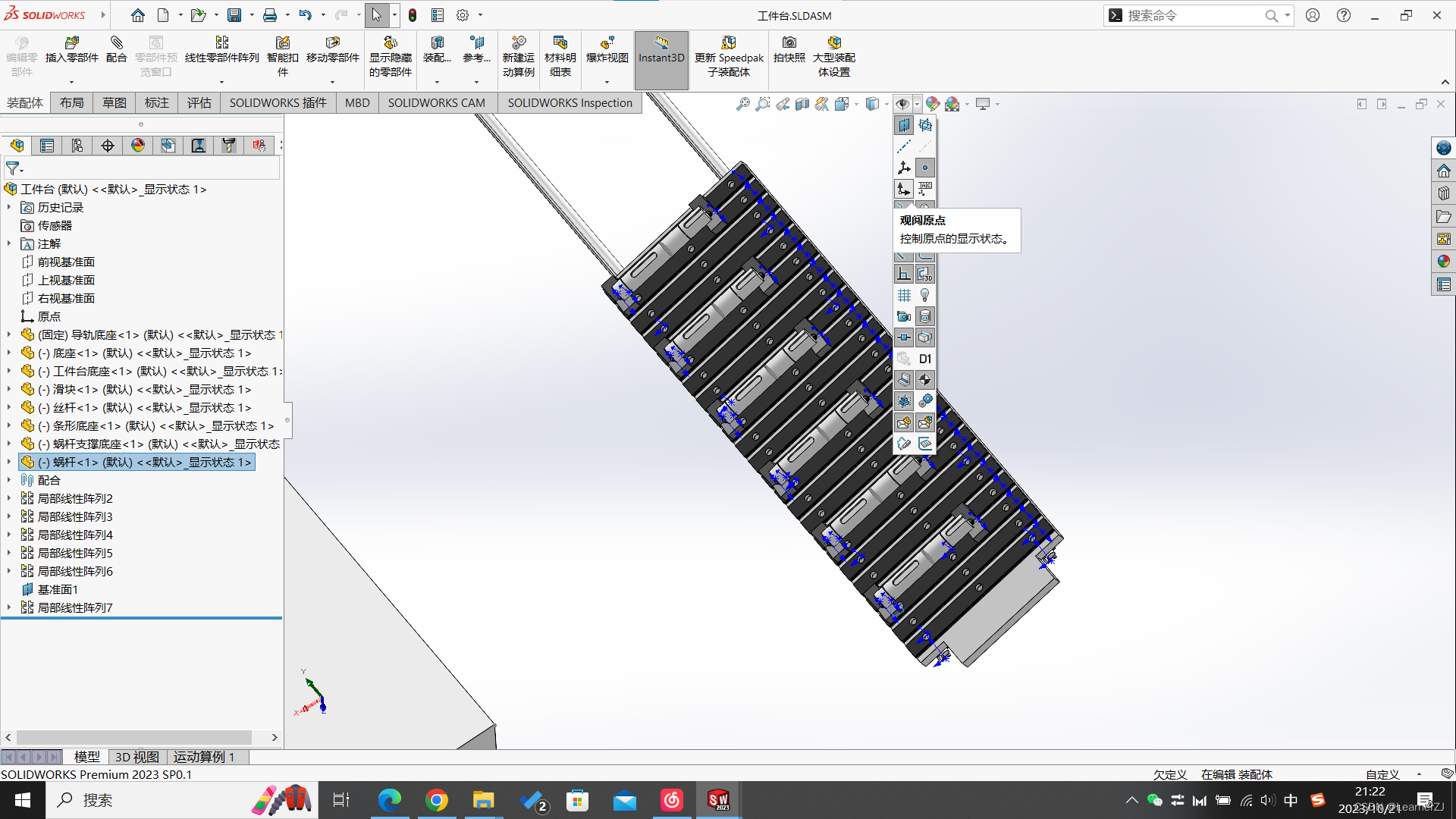Click the Chrome icon in taskbar

pyautogui.click(x=437, y=800)
